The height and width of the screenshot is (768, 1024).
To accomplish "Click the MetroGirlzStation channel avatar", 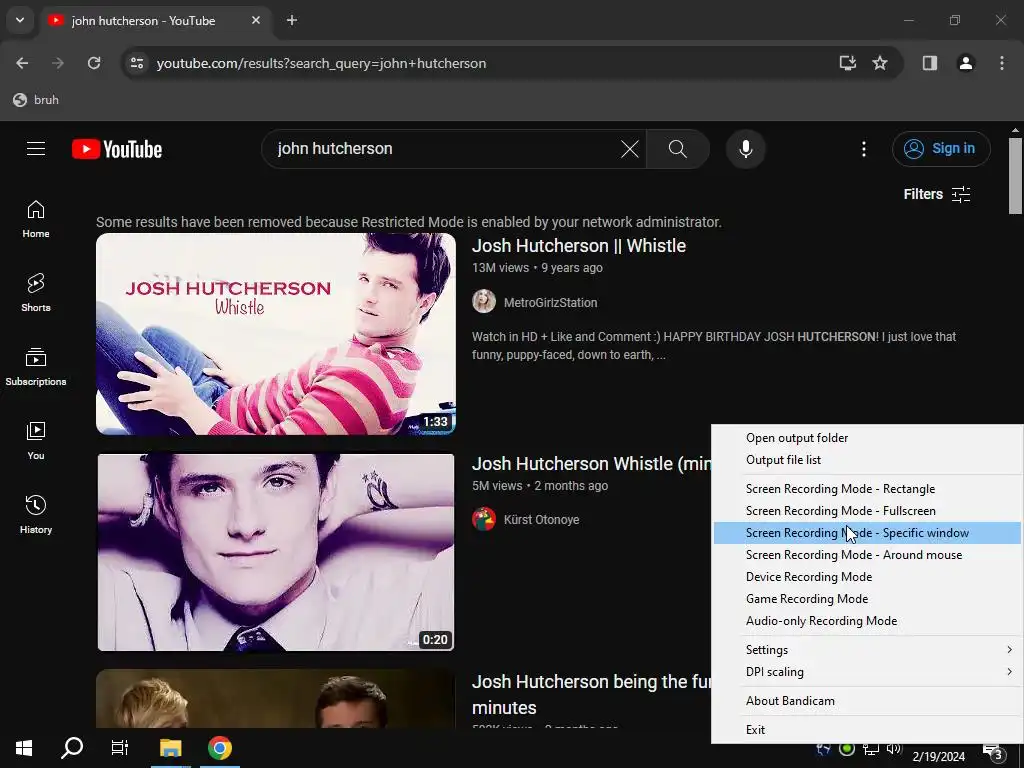I will [x=484, y=302].
